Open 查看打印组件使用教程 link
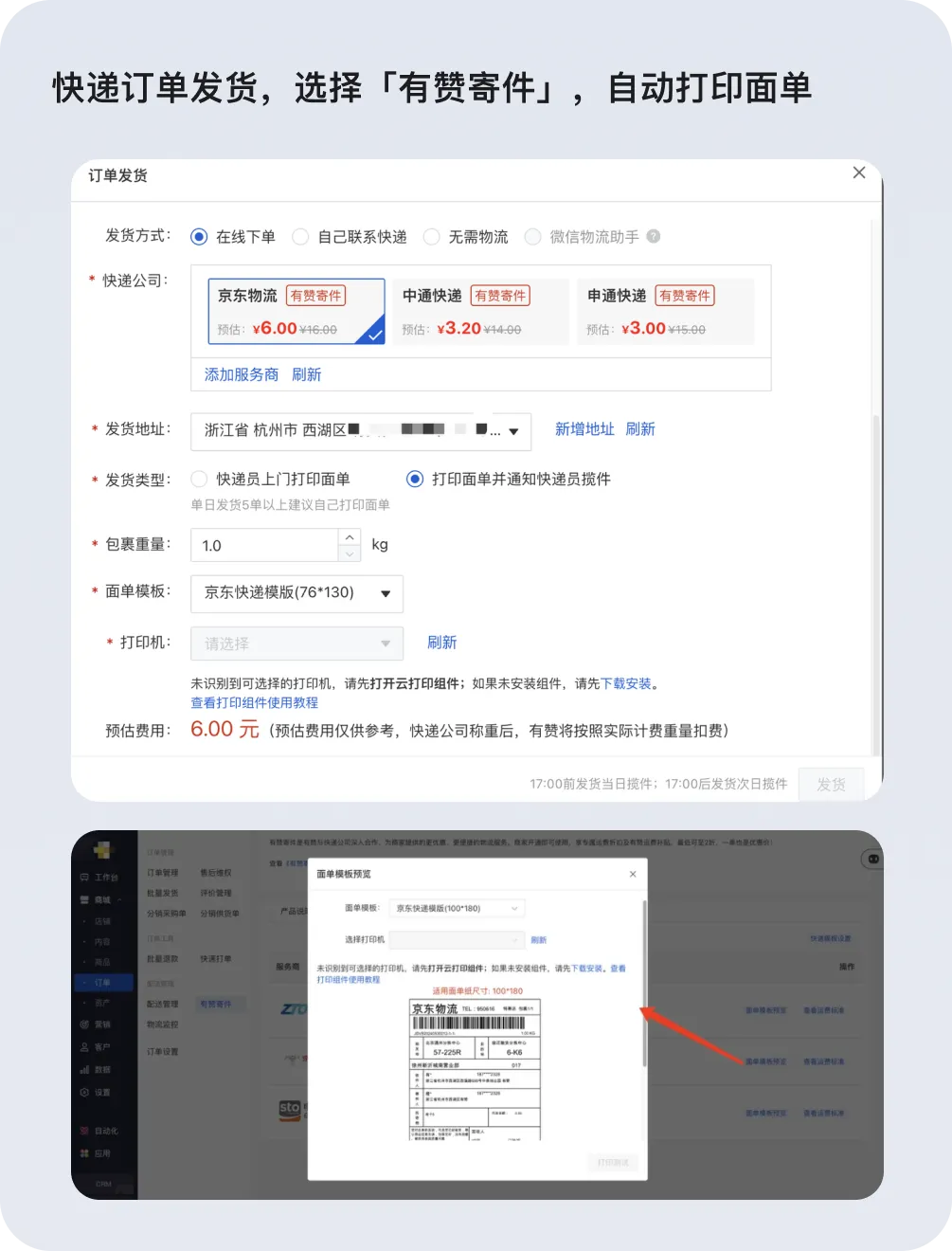 coord(255,702)
